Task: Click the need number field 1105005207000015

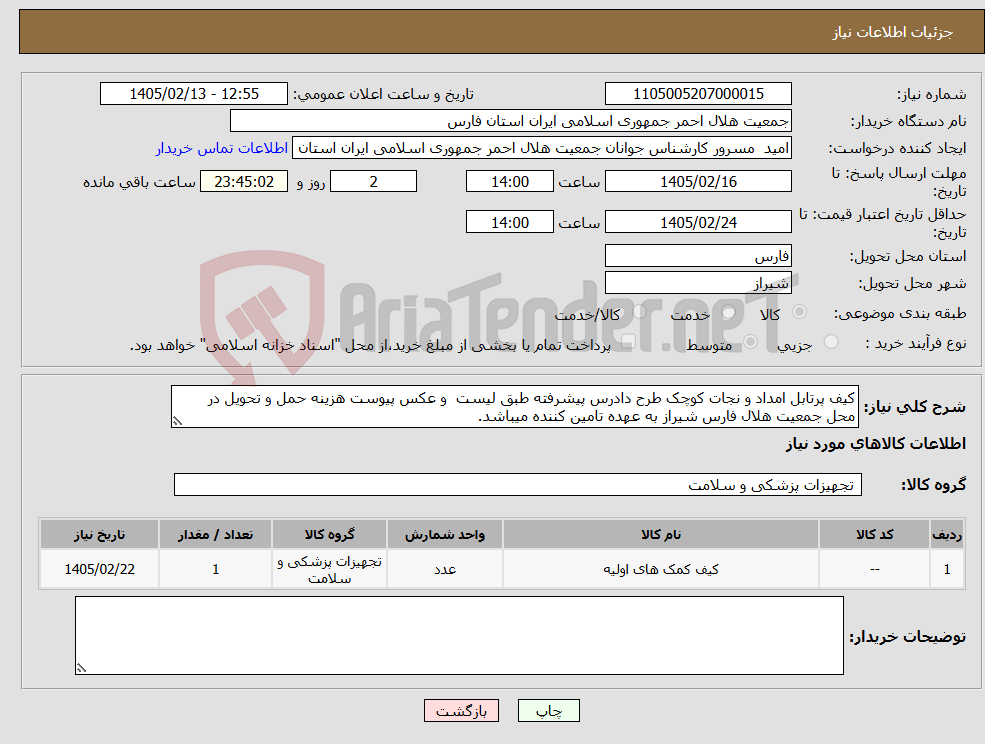Action: pos(698,94)
